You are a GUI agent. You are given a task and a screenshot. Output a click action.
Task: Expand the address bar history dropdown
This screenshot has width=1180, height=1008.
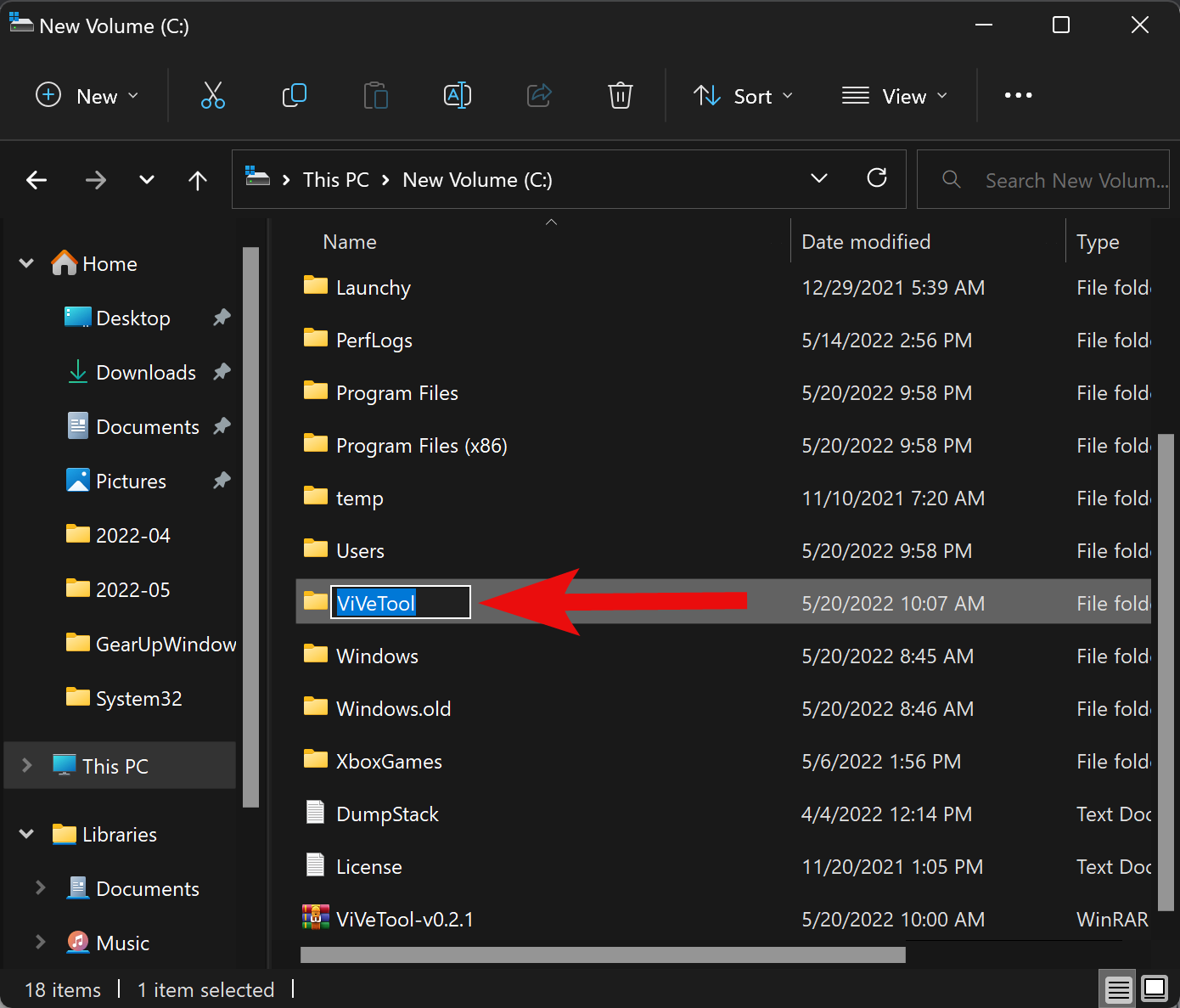[x=819, y=178]
